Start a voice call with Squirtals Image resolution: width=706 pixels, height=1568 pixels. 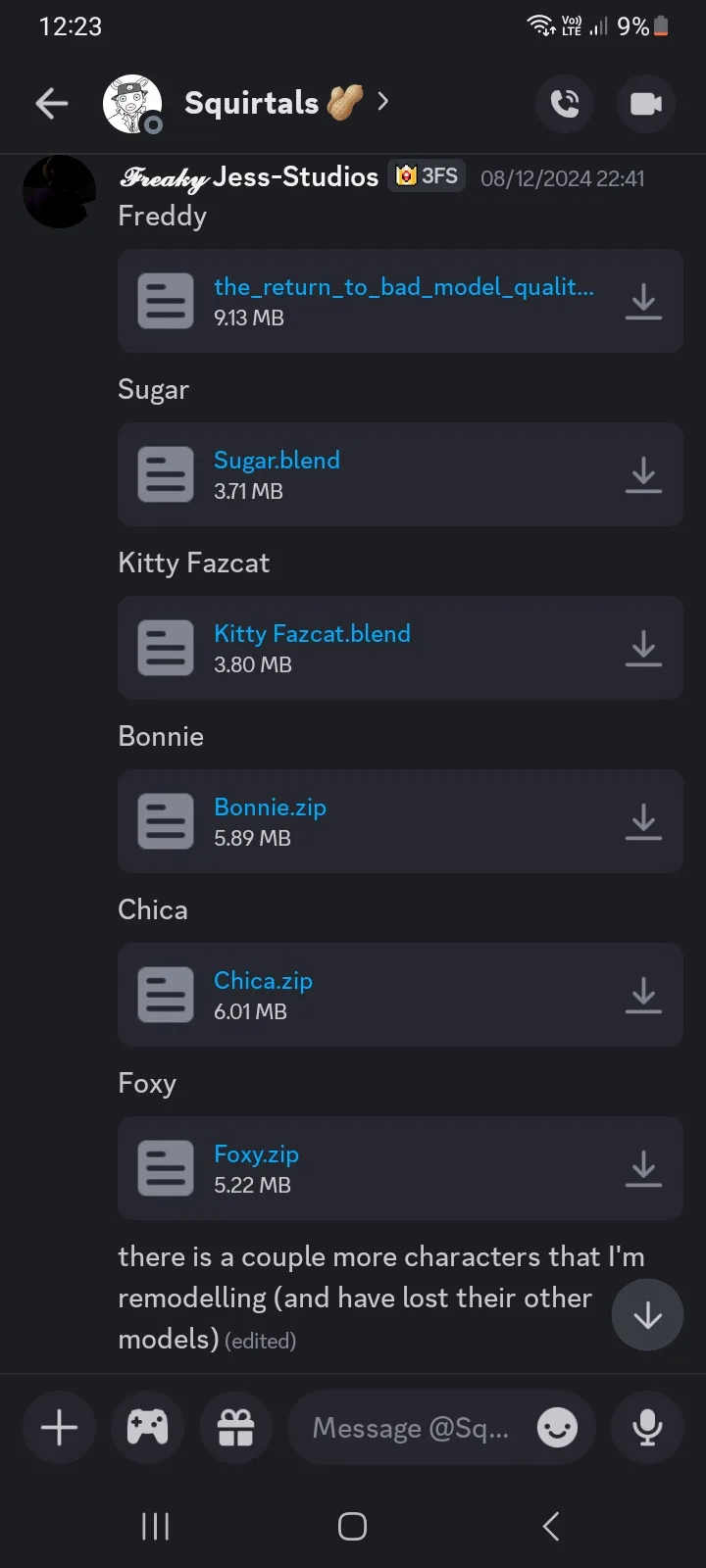[565, 103]
